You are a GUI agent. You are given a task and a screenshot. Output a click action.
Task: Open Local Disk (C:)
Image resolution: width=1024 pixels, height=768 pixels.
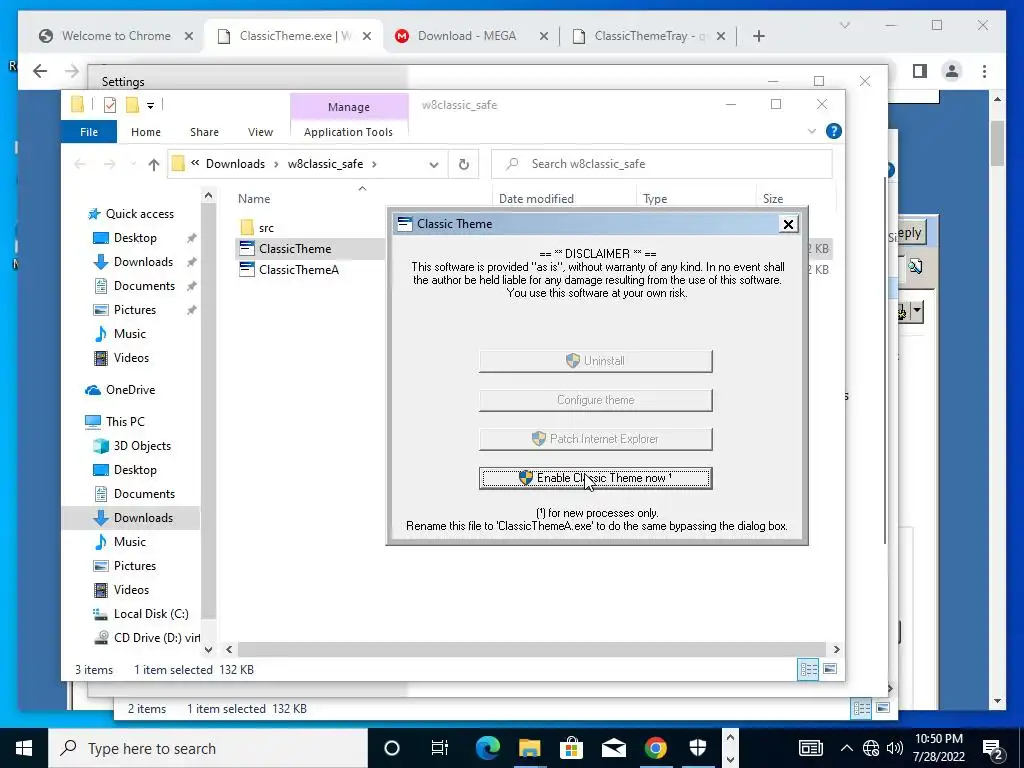[151, 614]
